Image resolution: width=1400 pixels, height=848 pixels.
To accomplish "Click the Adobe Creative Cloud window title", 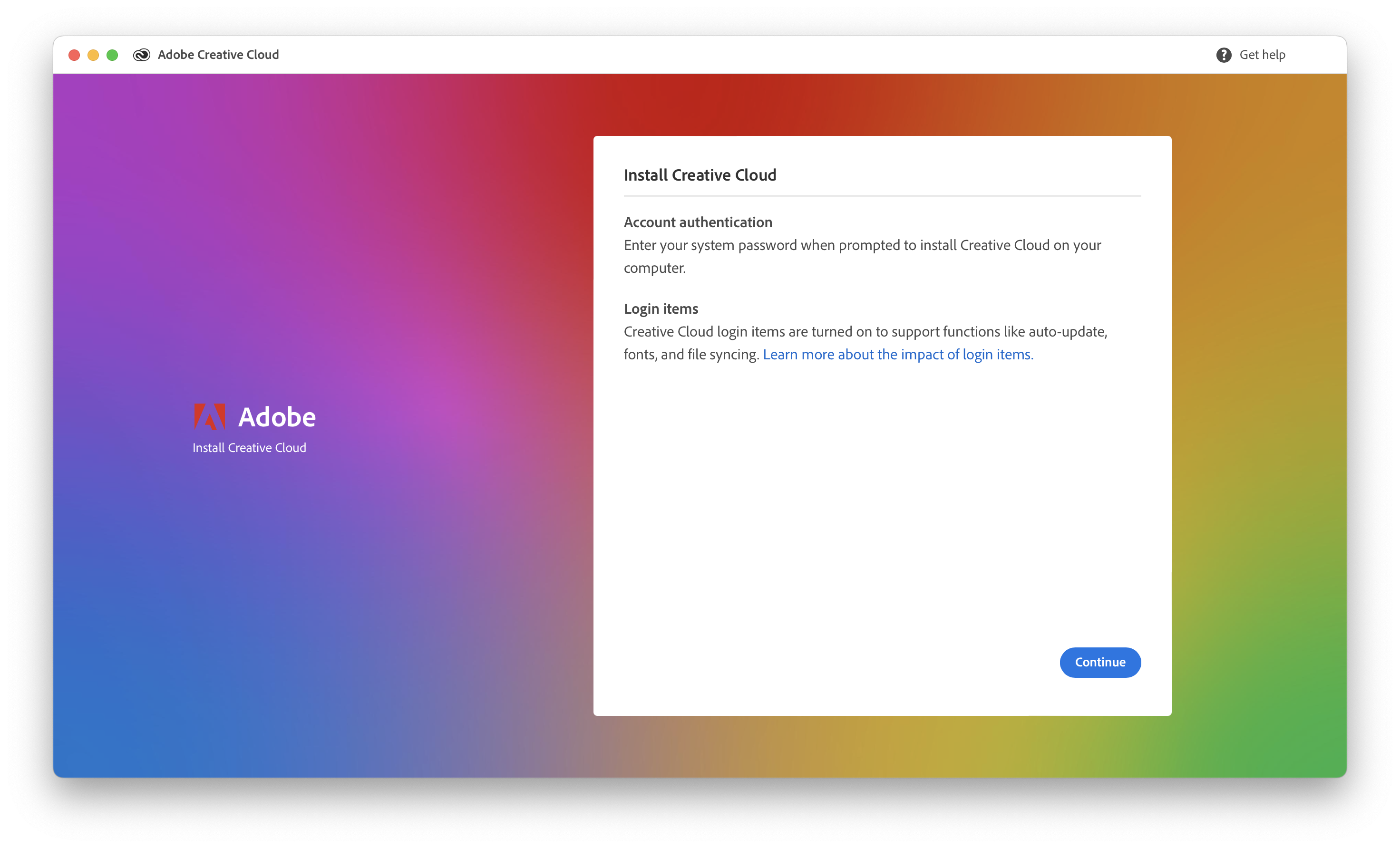I will coord(218,55).
